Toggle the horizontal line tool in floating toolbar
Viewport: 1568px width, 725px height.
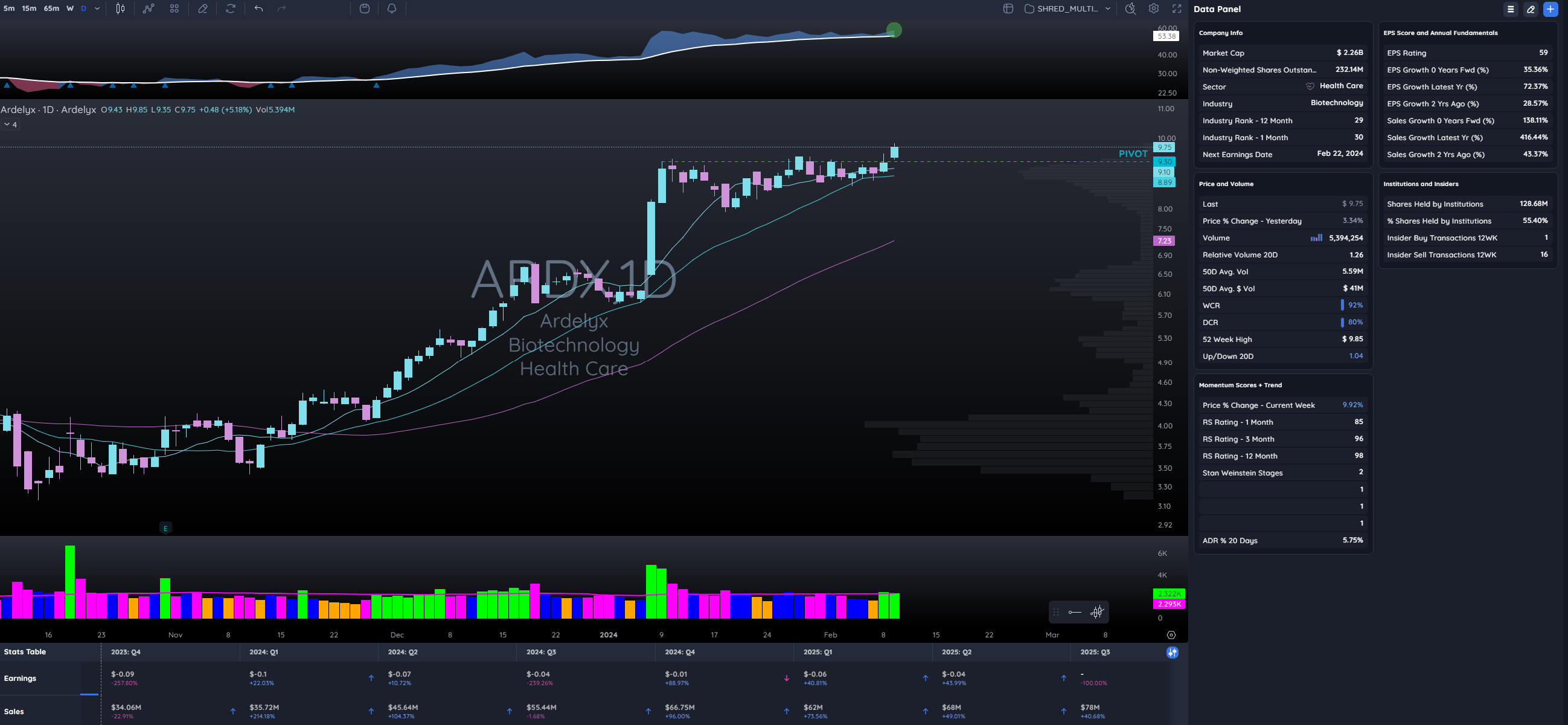coord(1074,612)
